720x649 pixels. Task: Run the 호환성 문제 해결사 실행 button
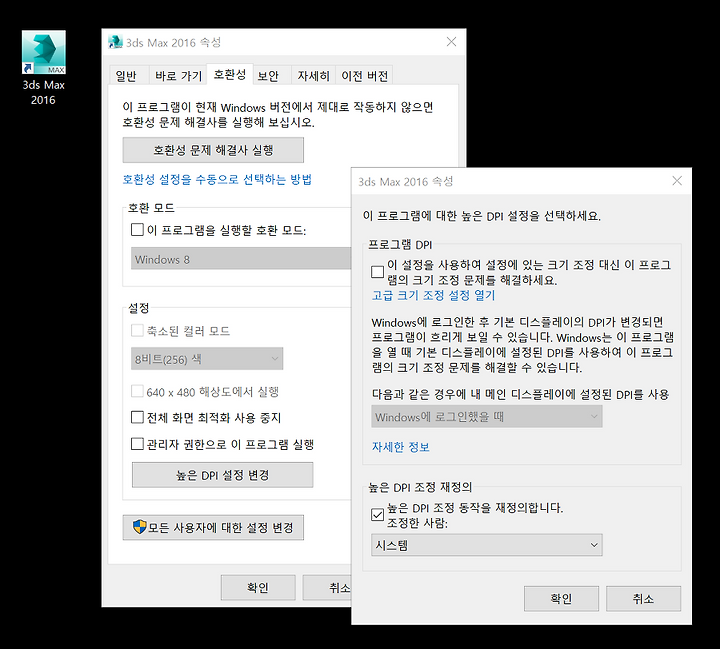pyautogui.click(x=213, y=150)
